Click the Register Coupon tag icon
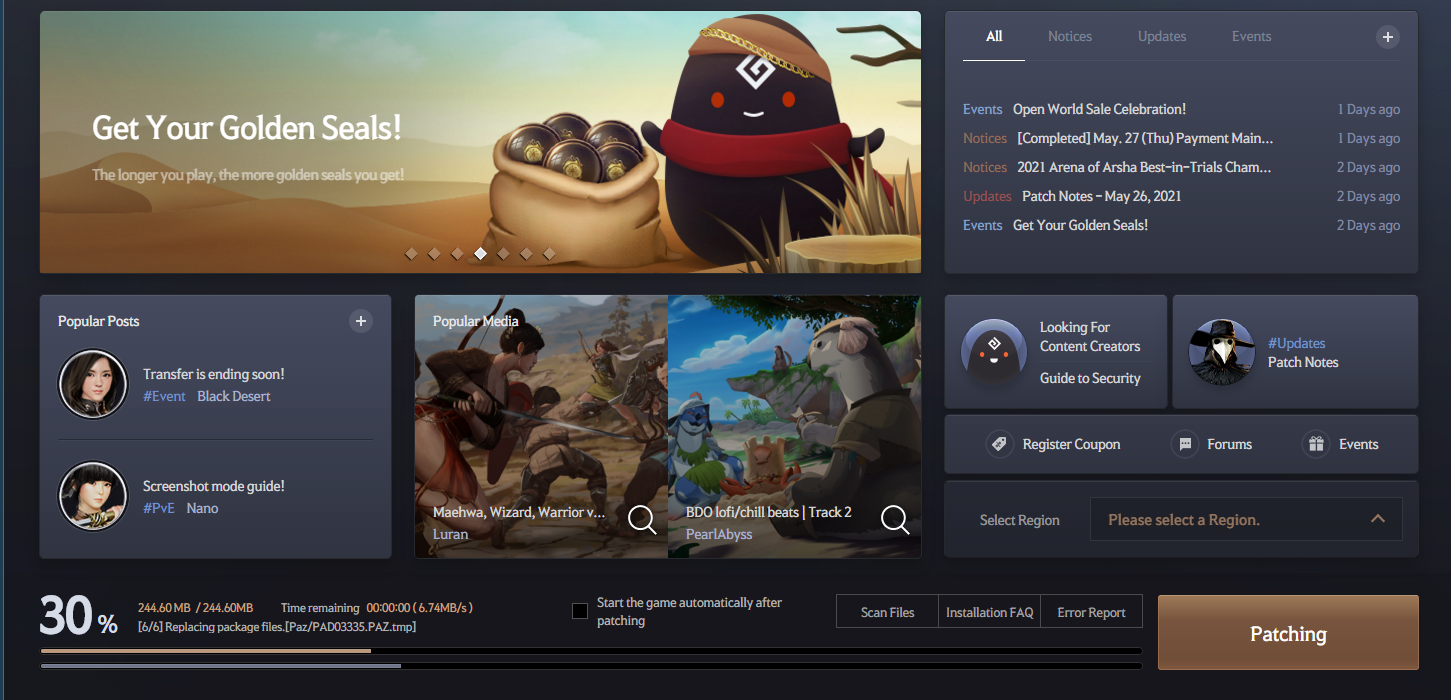 pyautogui.click(x=998, y=444)
